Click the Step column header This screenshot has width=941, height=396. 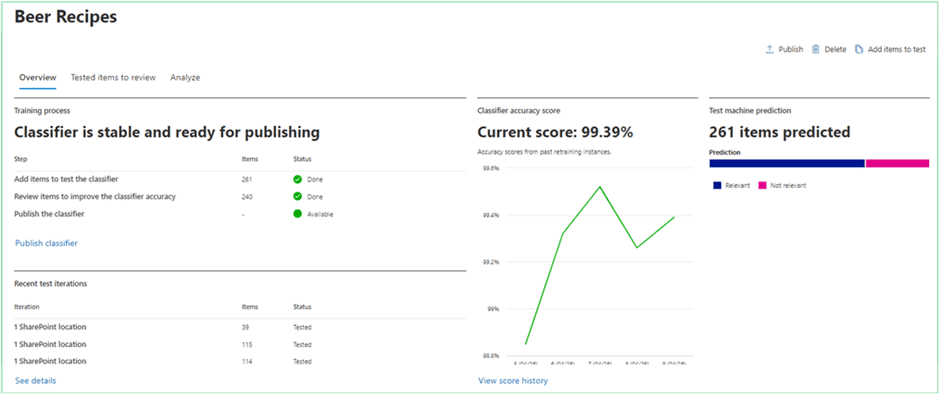(x=21, y=159)
